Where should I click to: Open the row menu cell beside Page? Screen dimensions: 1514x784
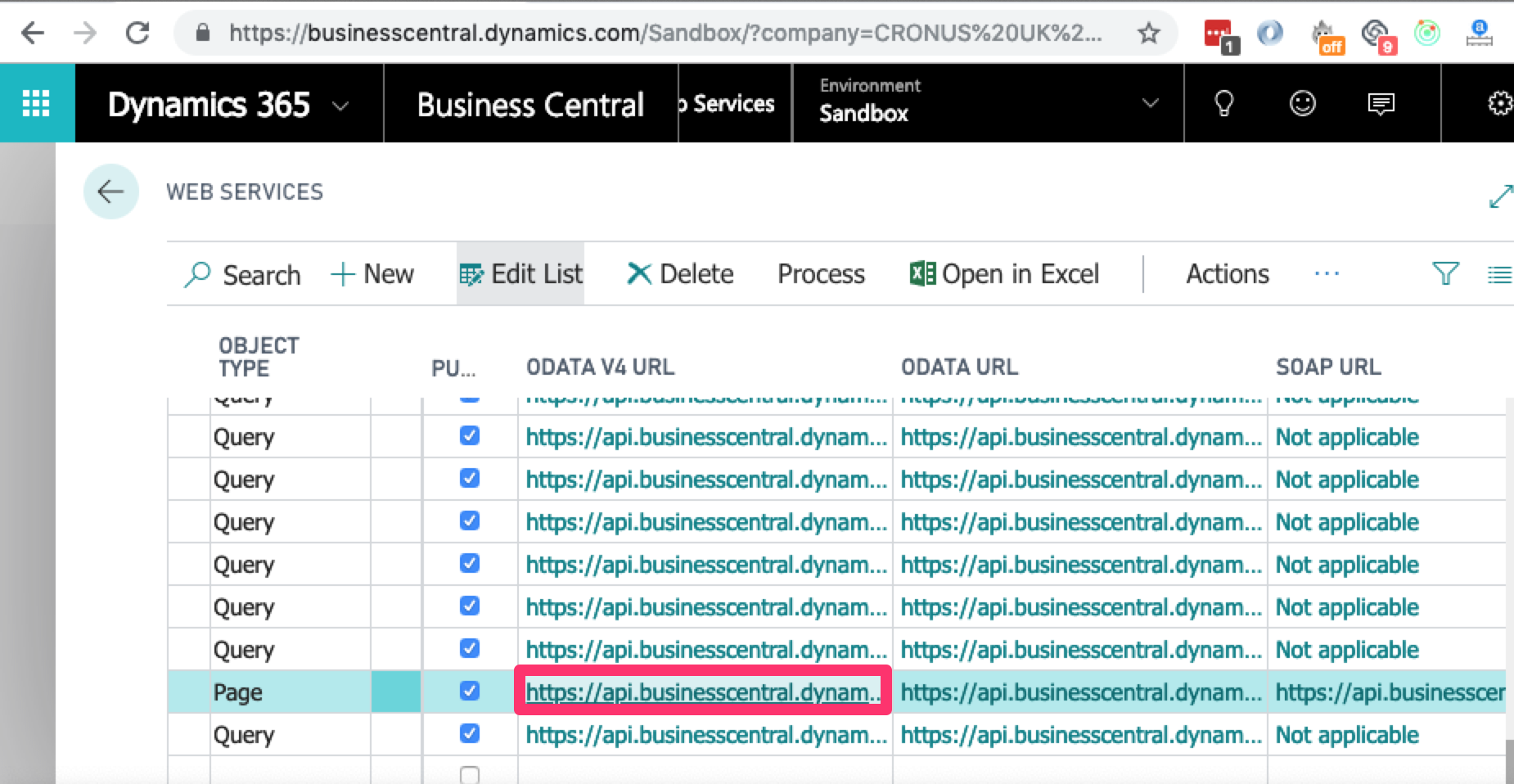[x=396, y=692]
